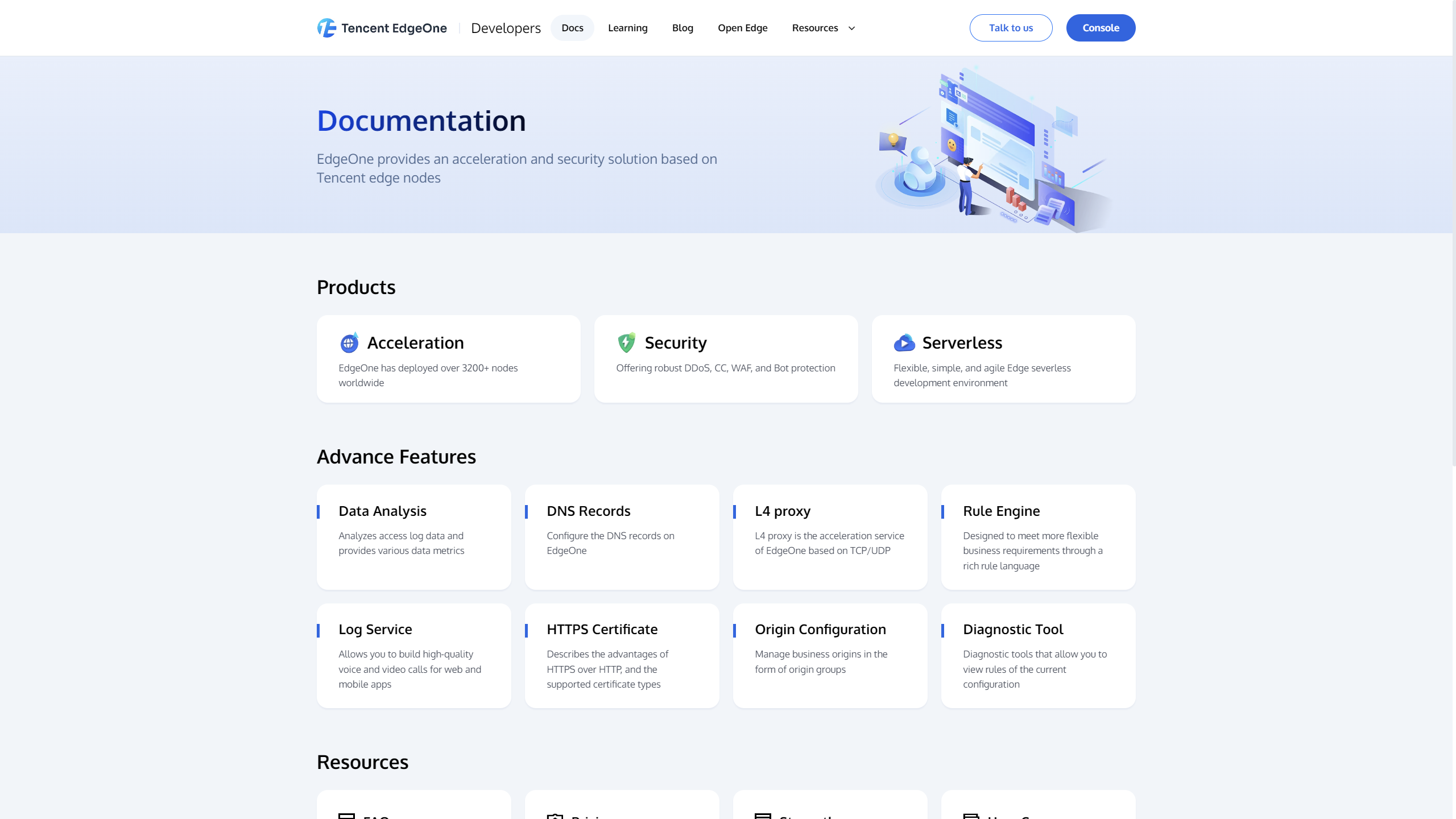Open the Acceleration product card
The width and height of the screenshot is (1456, 819).
(448, 359)
